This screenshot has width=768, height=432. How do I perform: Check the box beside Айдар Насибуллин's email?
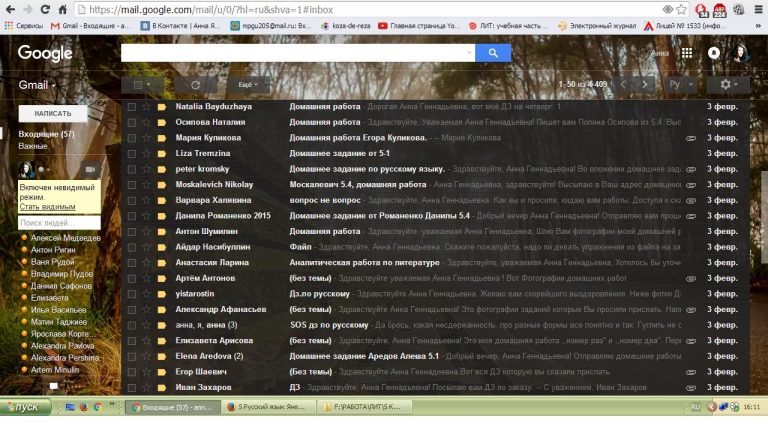pos(131,246)
